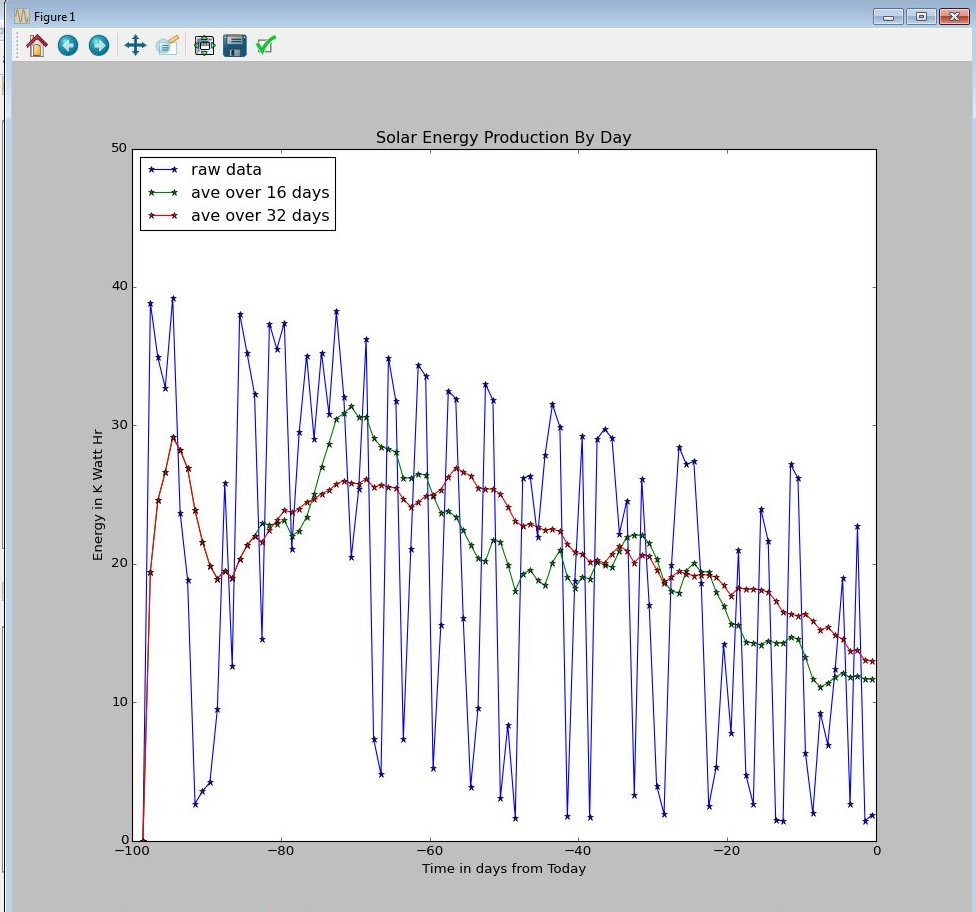Minimize the Figure 1 window

point(888,17)
